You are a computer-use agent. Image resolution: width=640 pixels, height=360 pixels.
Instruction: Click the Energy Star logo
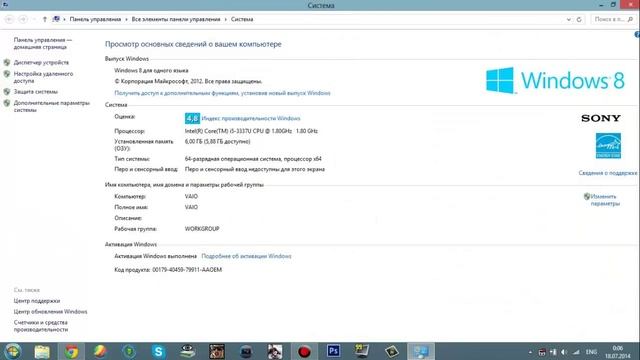point(608,146)
